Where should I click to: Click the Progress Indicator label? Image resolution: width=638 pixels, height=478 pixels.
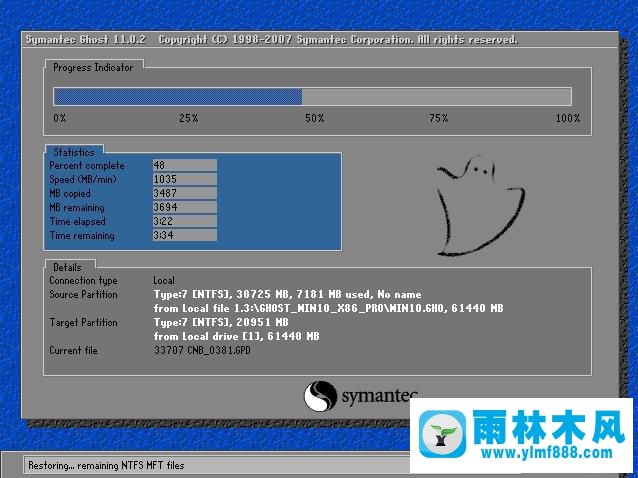(x=93, y=68)
